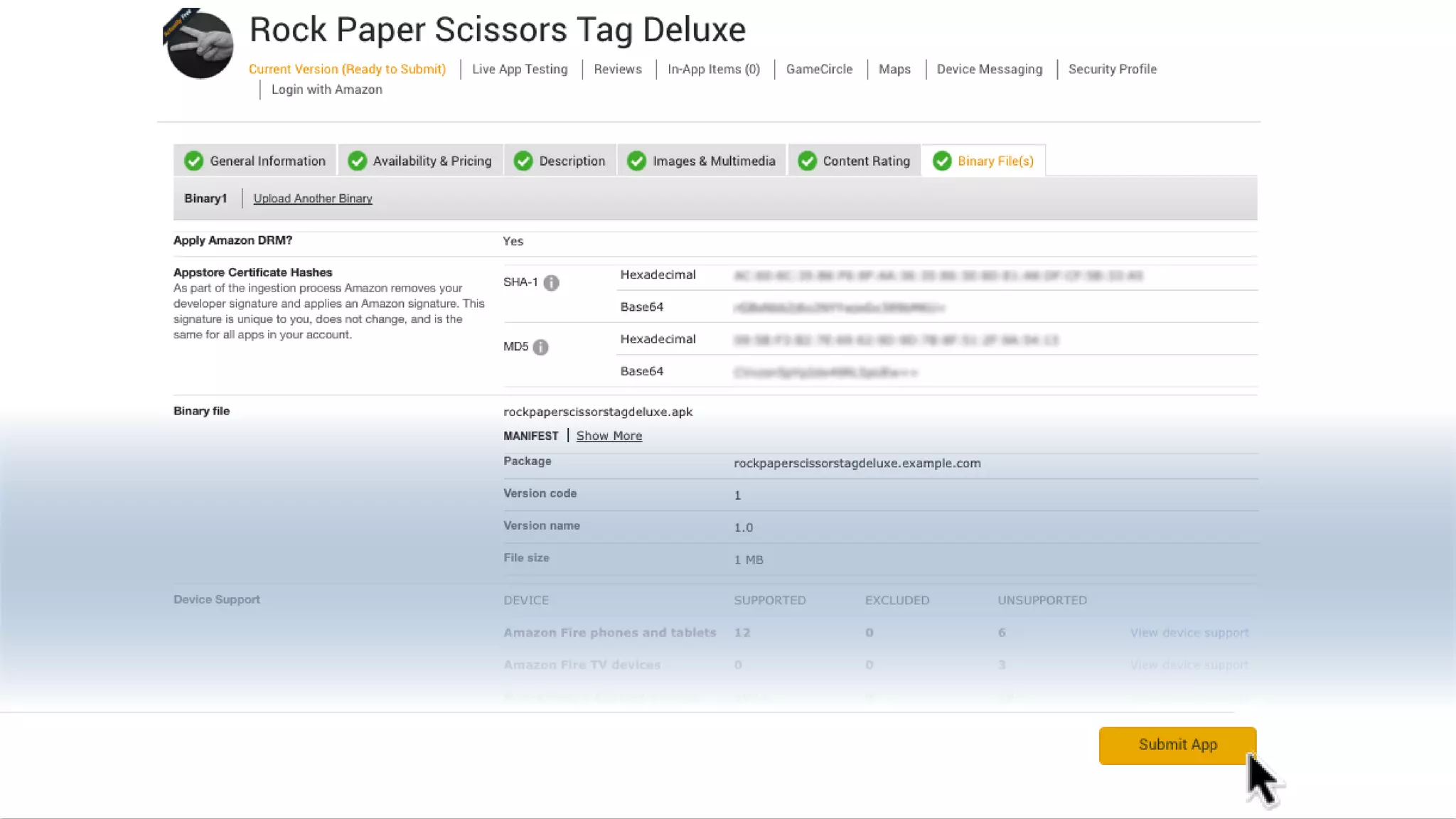Open the Login with Amazon link

tap(326, 90)
